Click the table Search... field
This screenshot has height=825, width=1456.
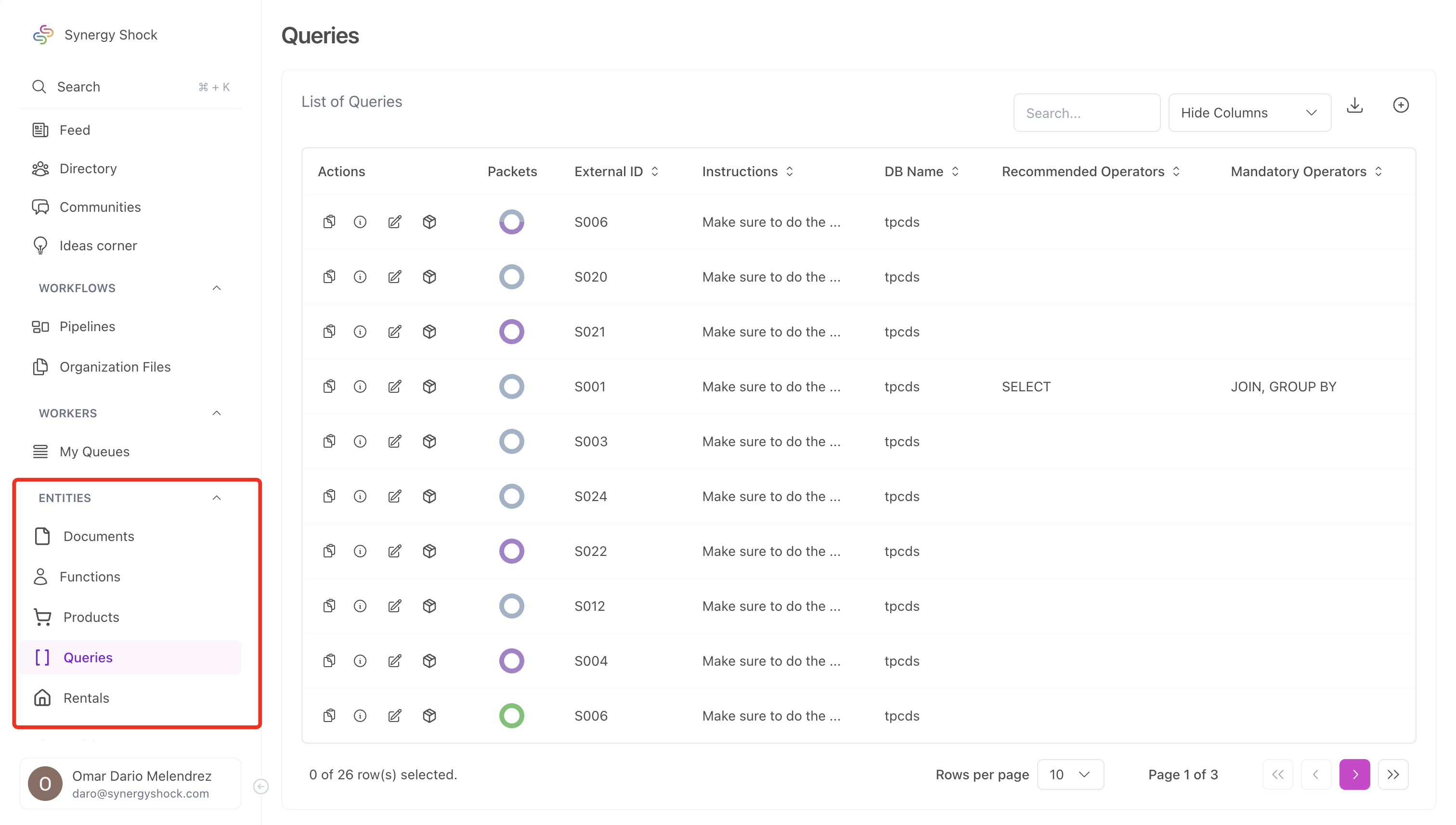coord(1087,113)
